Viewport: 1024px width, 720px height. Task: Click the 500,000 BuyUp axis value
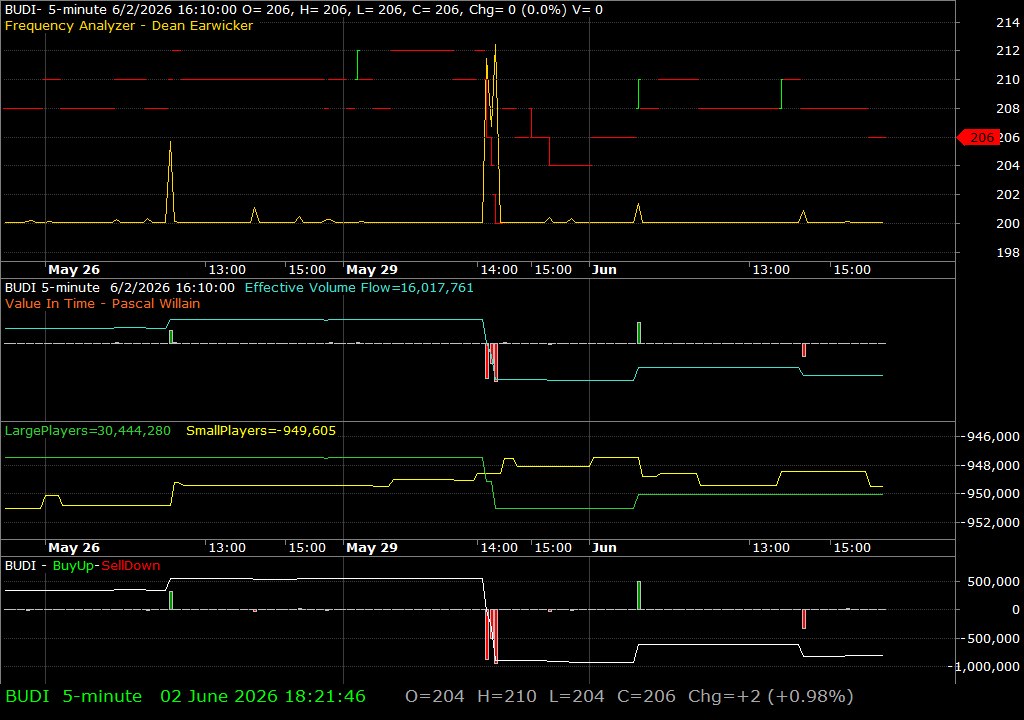pyautogui.click(x=993, y=581)
